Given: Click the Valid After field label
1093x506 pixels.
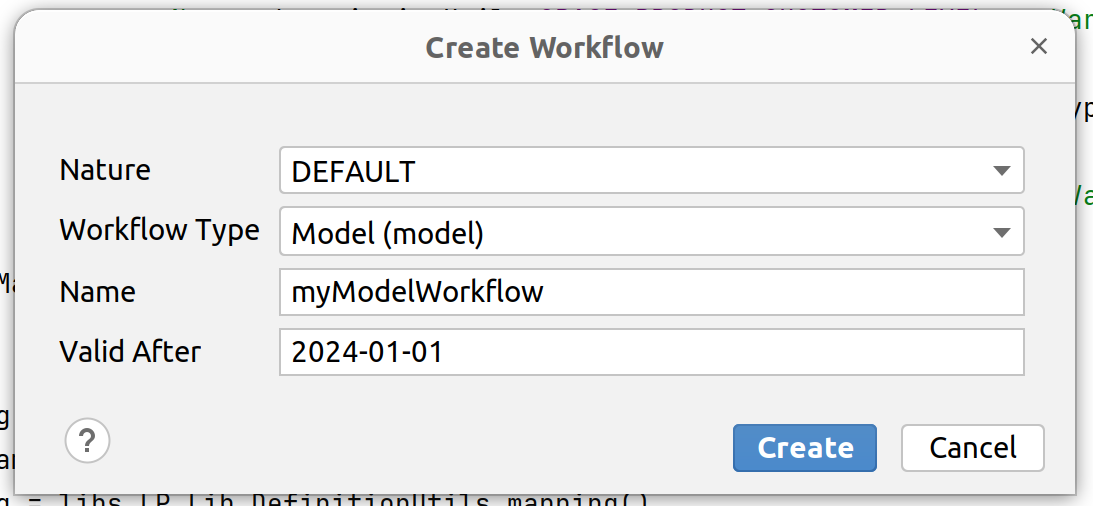Looking at the screenshot, I should tap(130, 352).
